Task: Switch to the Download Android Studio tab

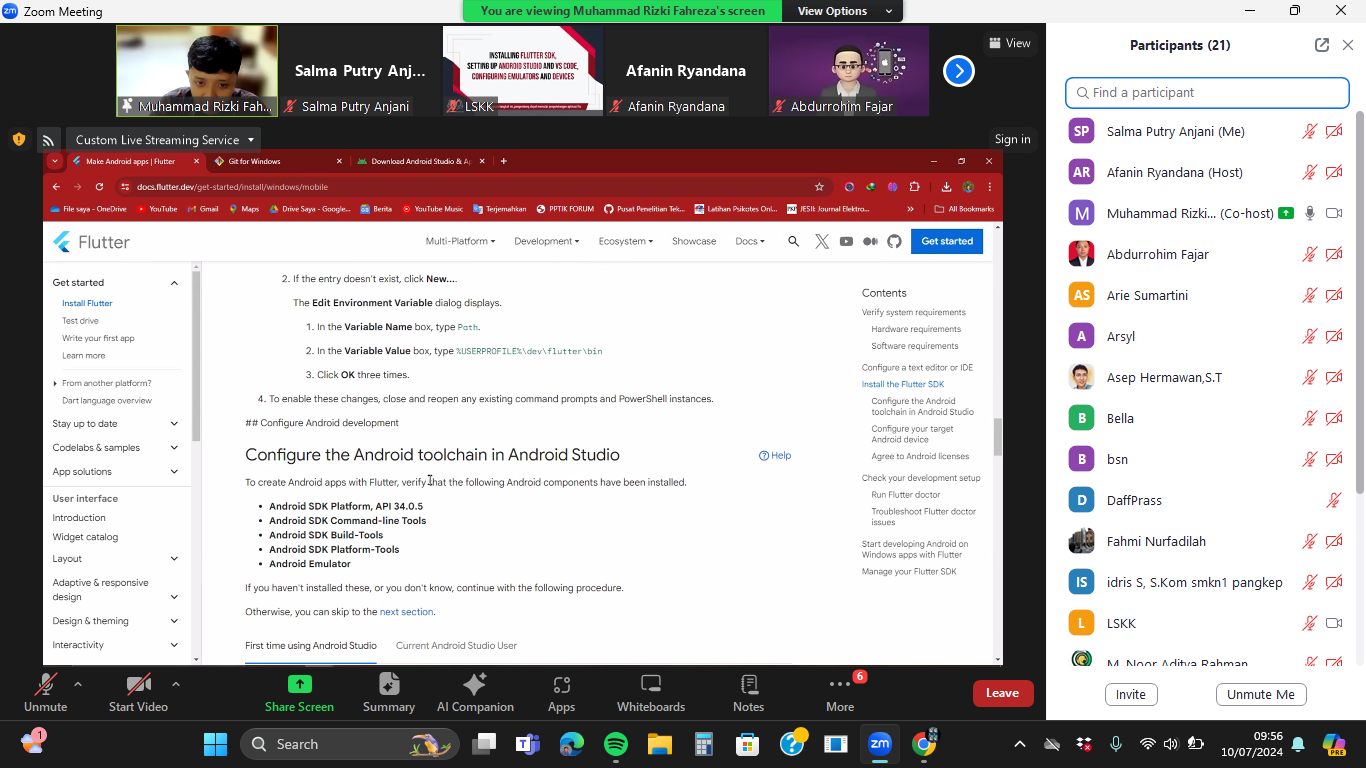Action: pos(420,161)
